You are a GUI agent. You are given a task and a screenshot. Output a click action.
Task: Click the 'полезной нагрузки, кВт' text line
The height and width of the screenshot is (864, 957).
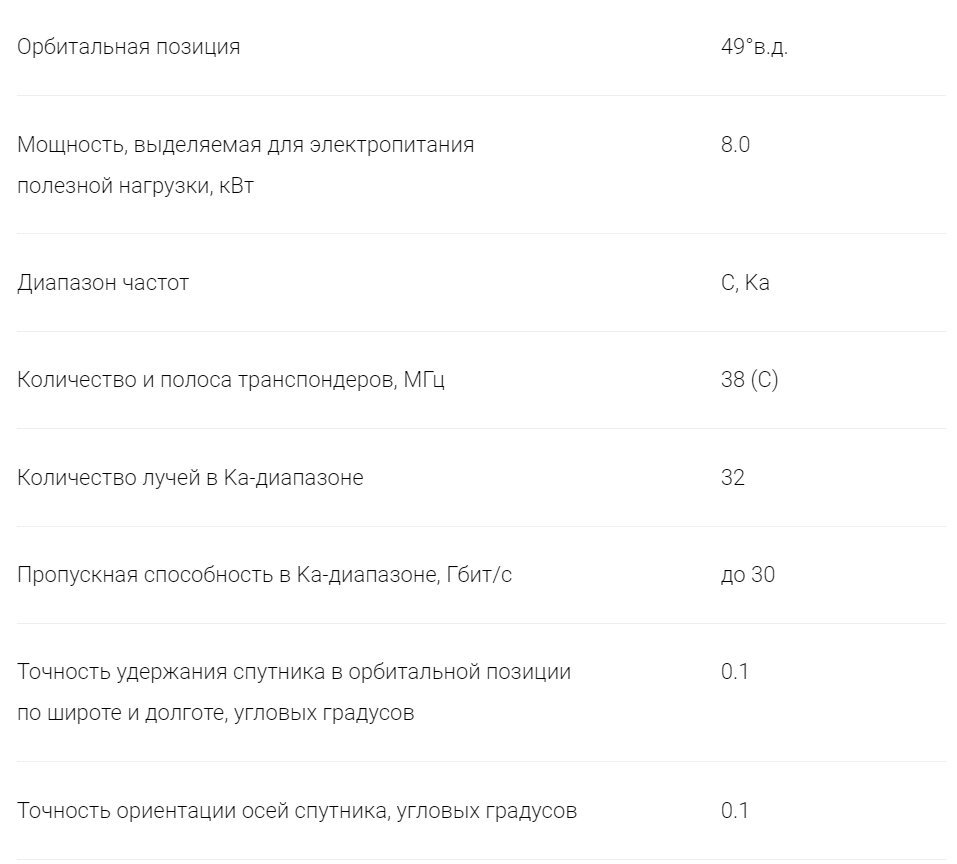coord(135,187)
